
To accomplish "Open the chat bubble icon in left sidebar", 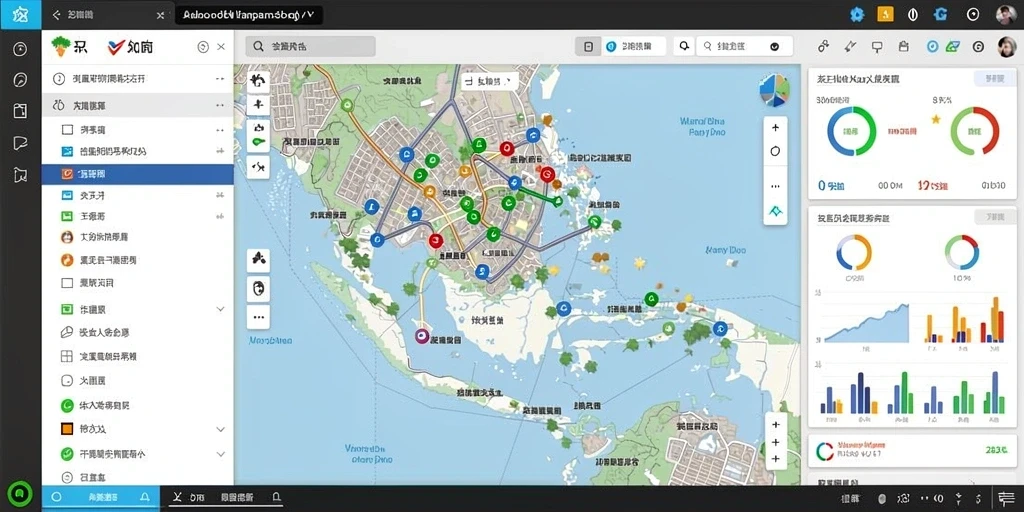I will [x=20, y=143].
